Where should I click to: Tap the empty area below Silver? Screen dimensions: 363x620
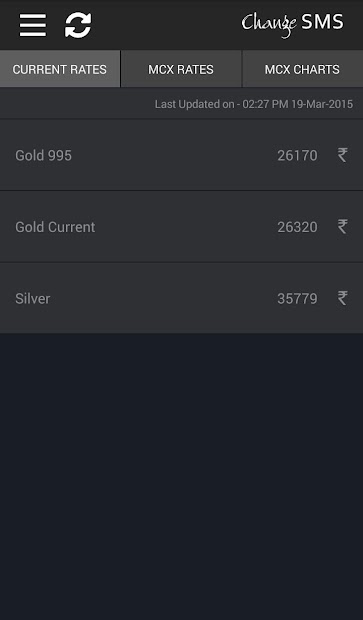click(182, 476)
